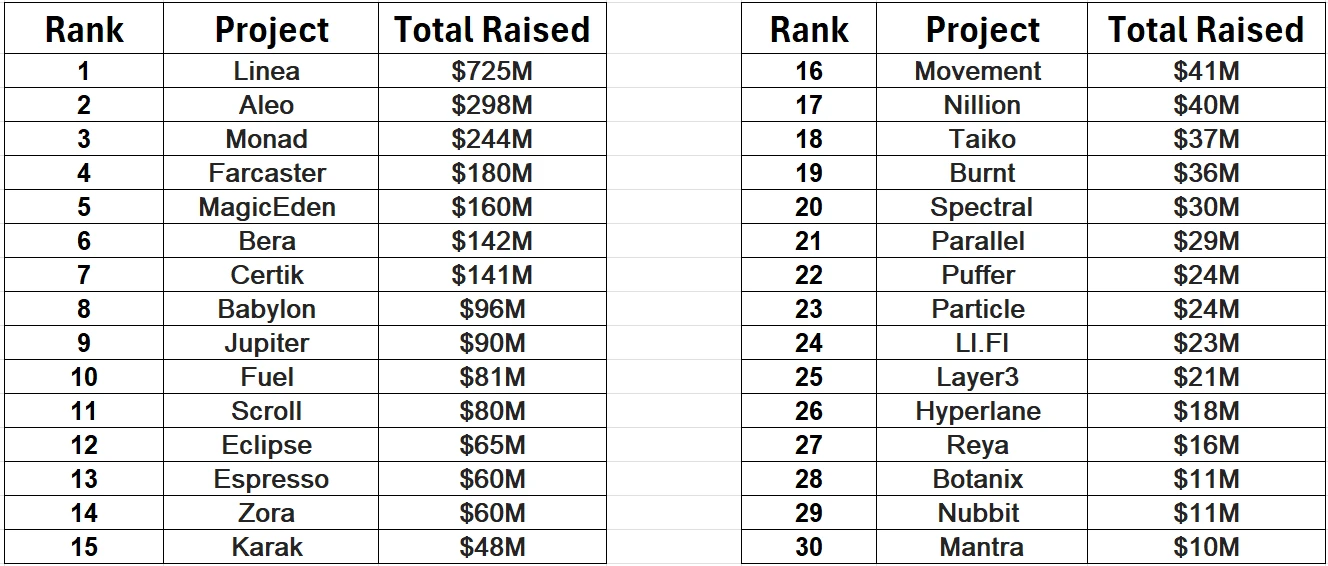
Task: Select the Nillion project name
Action: [982, 106]
